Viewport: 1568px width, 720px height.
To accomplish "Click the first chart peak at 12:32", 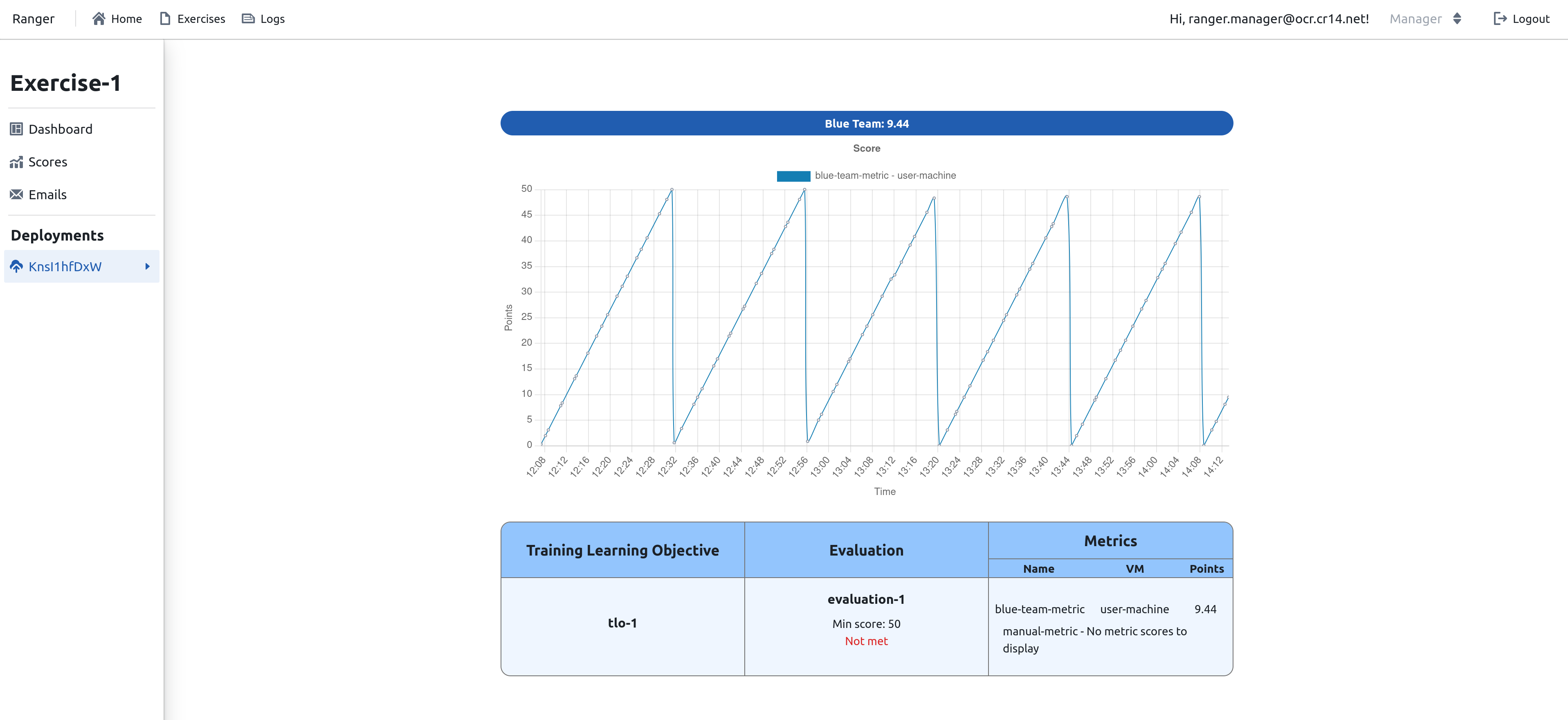I will [x=672, y=190].
